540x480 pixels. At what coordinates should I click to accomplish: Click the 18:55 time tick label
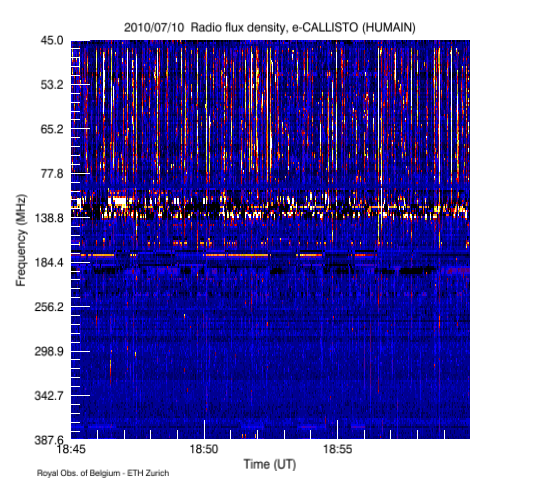coord(338,449)
